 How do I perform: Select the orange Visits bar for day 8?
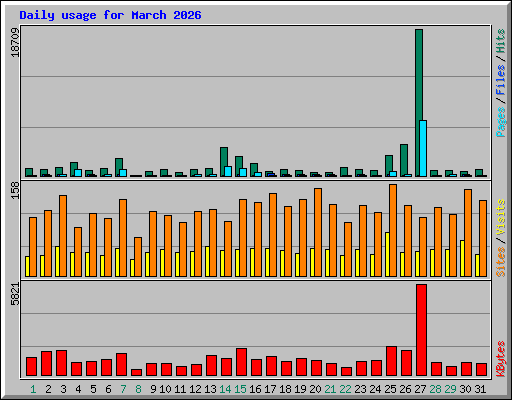138,257
